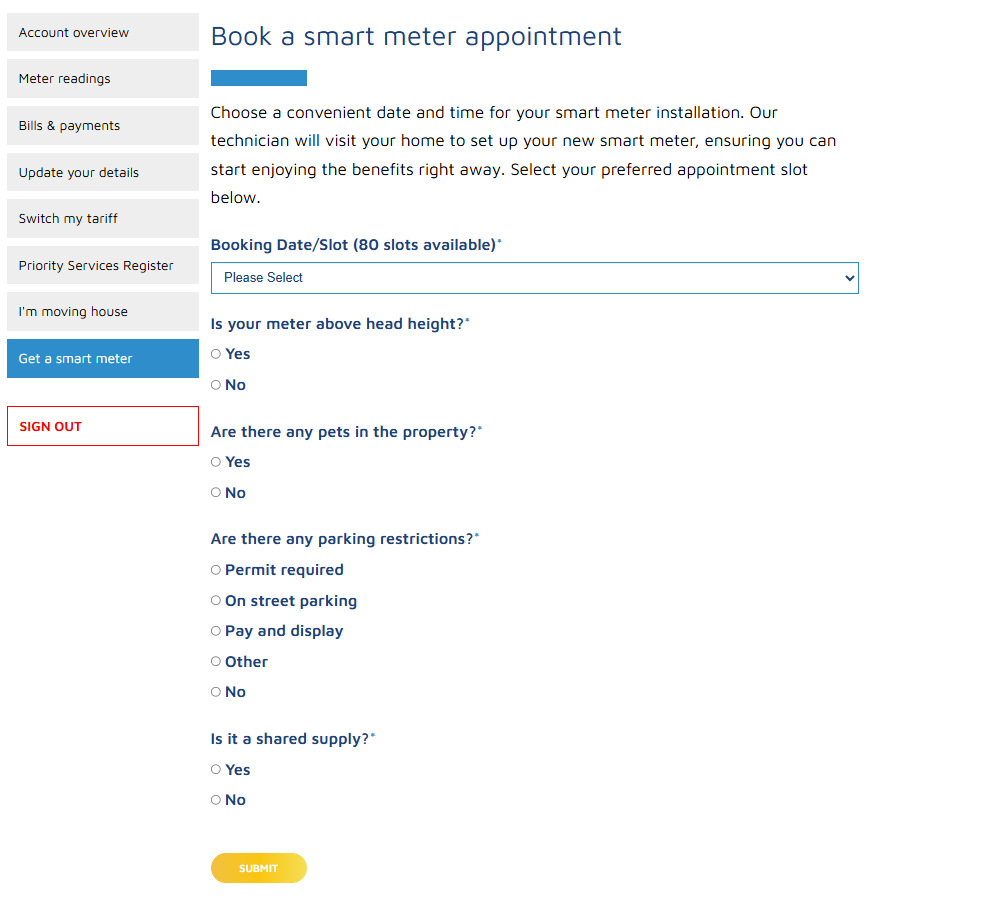
Task: Click the blue progress bar under heading
Action: point(259,78)
